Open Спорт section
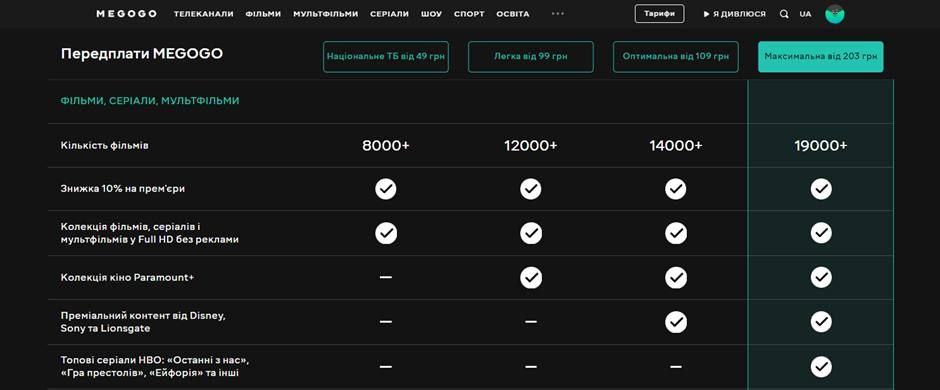Screen dimensions: 940x390 point(469,14)
